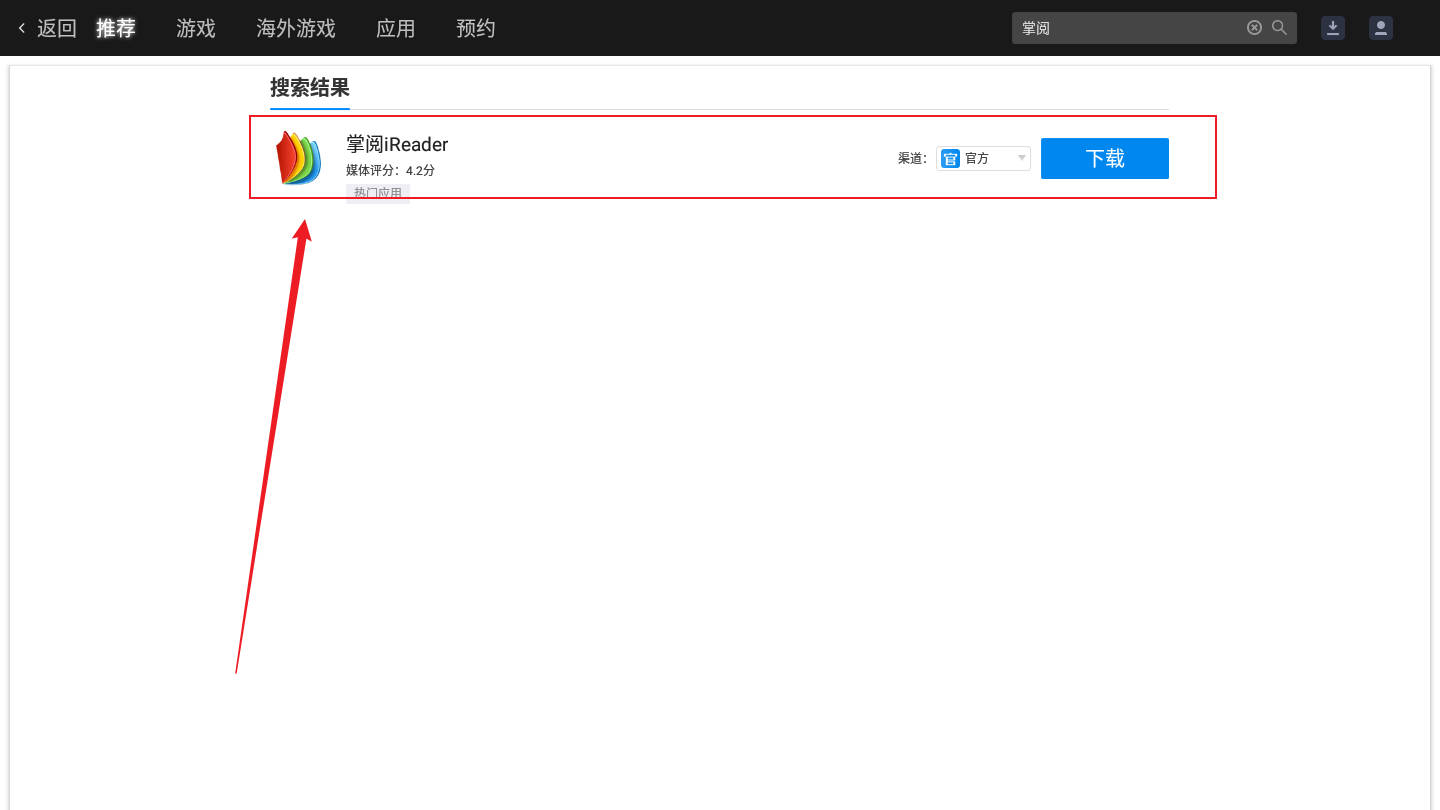Open the 掌阅iReader app title
Screen dimensions: 1440x810
point(397,144)
